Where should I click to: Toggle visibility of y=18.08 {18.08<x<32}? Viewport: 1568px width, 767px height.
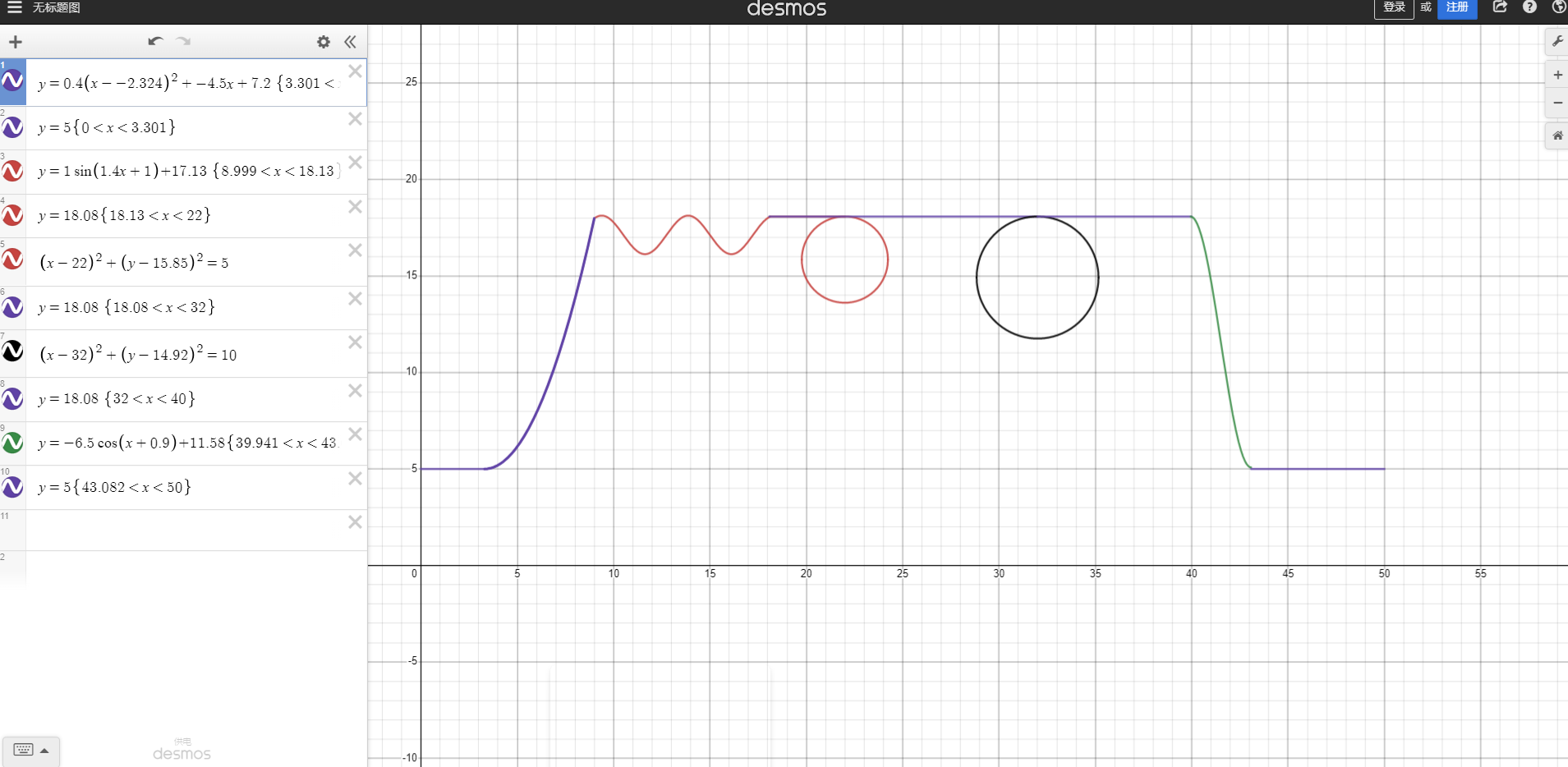(12, 307)
